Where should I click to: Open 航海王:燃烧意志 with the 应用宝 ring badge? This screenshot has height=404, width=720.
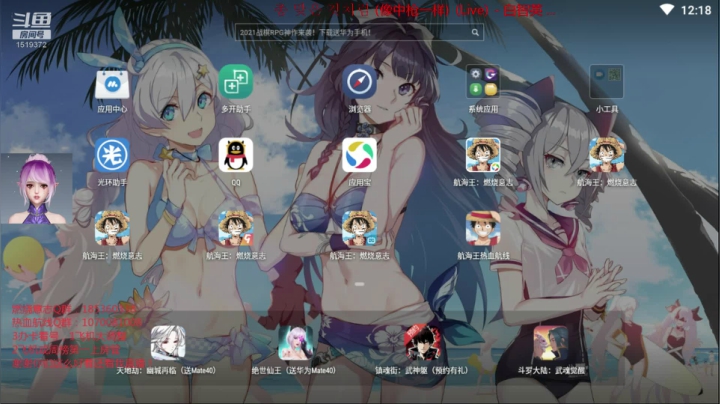483,155
